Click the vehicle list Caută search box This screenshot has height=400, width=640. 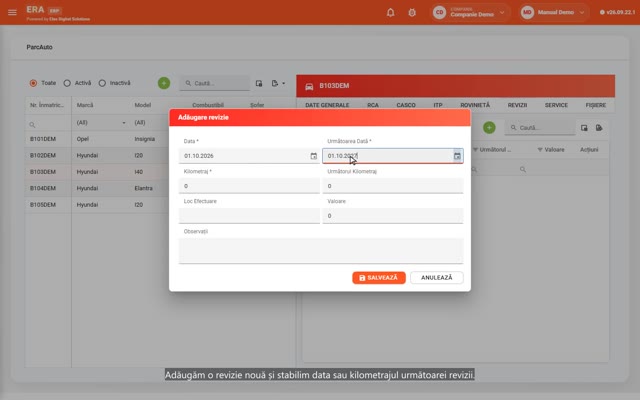[215, 83]
